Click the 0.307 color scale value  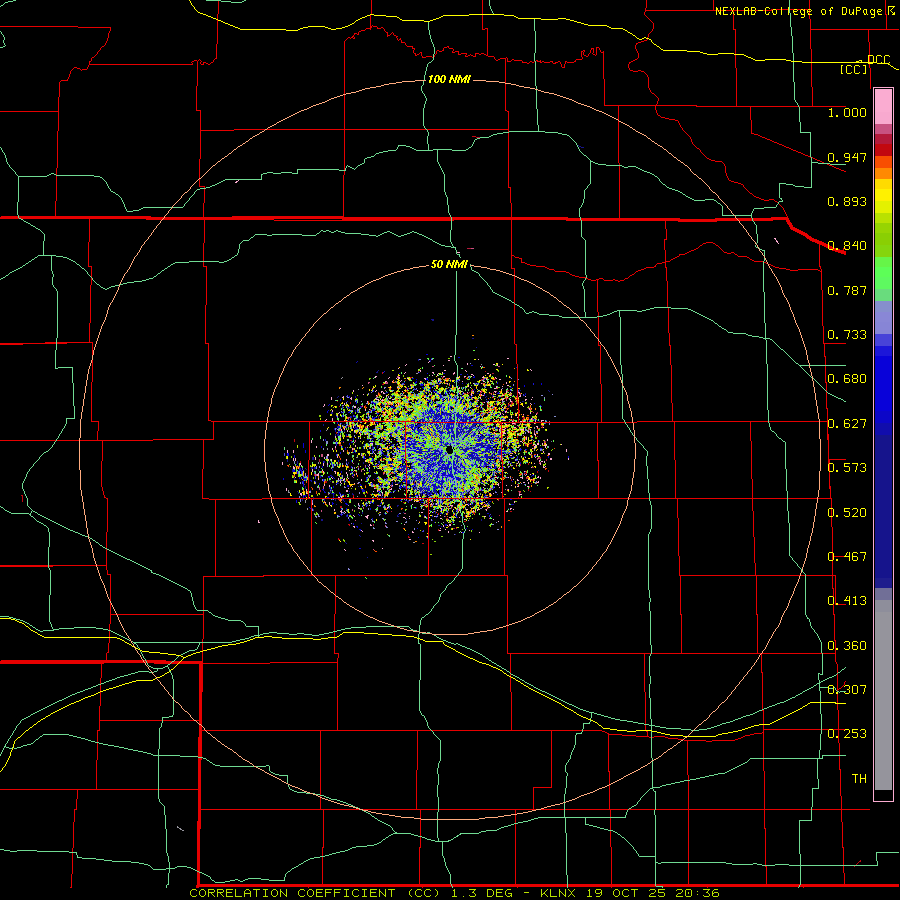847,690
